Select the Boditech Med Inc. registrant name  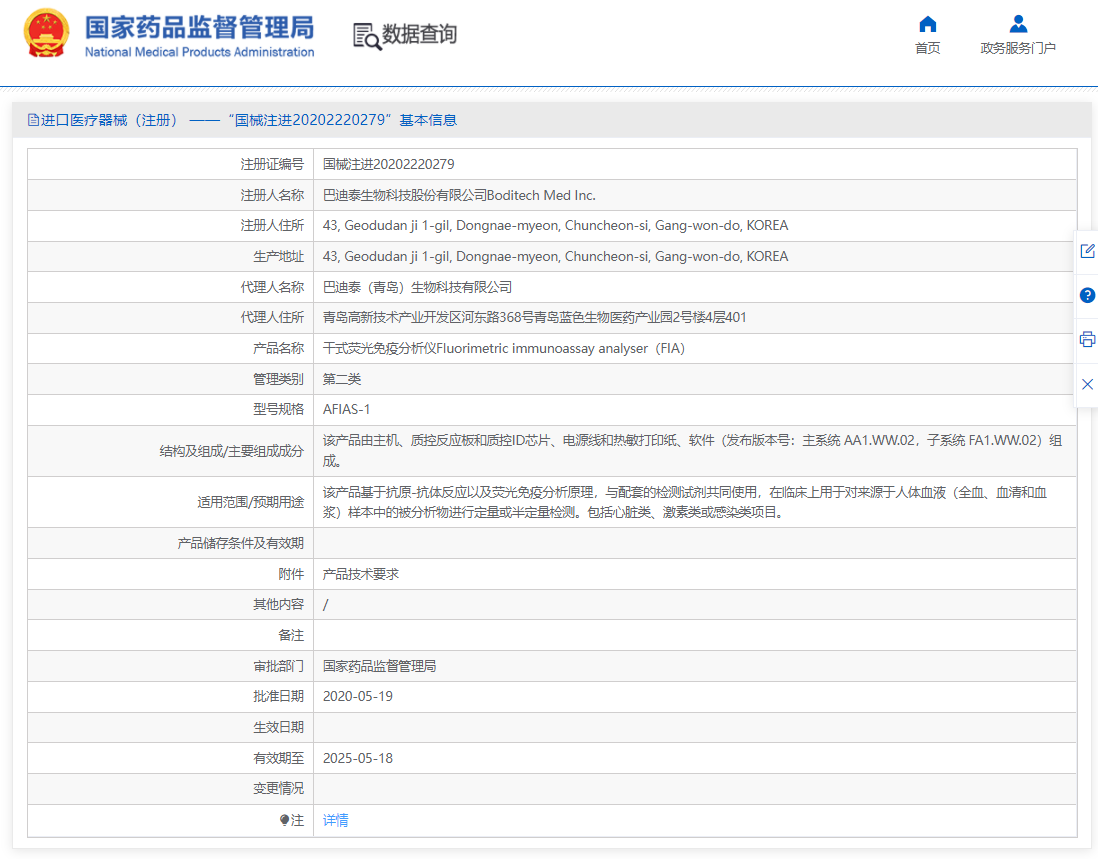[x=459, y=195]
